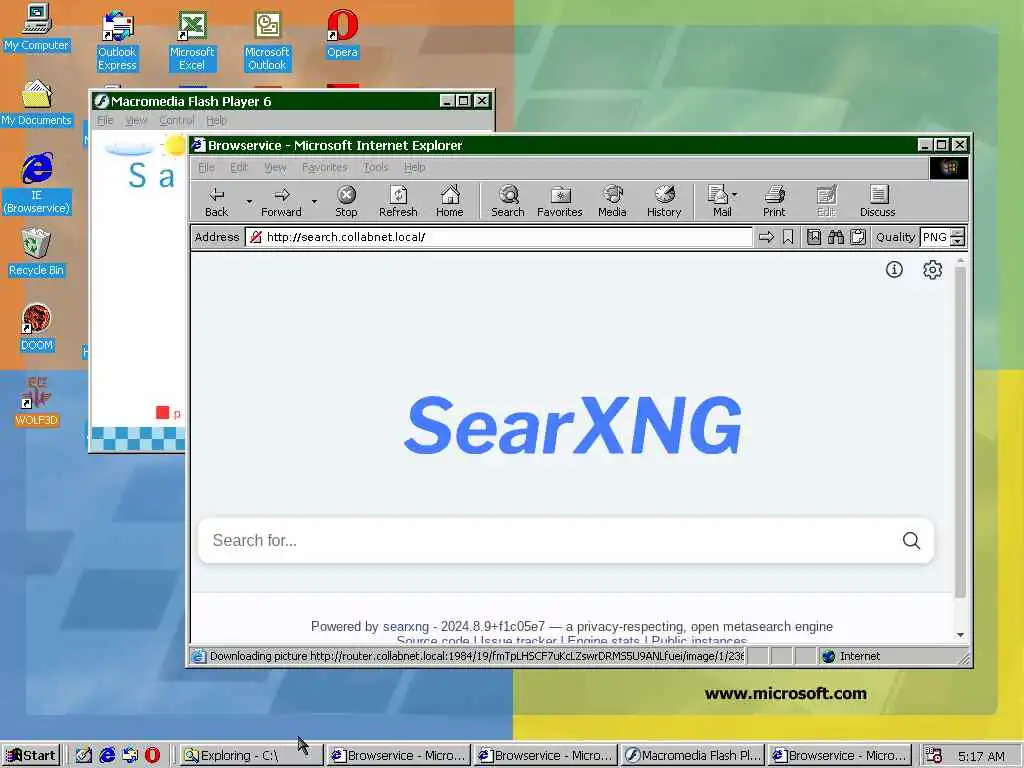The image size is (1024, 768).
Task: Increase Quality with the up spinner arrow
Action: click(x=957, y=232)
